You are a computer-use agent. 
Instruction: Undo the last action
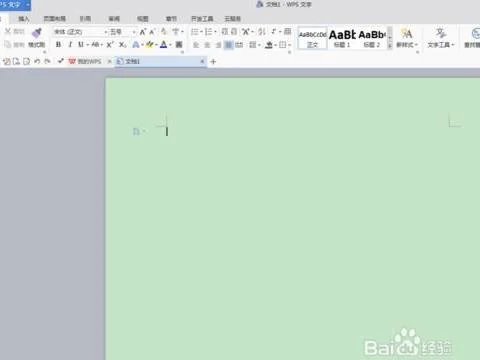(37, 61)
